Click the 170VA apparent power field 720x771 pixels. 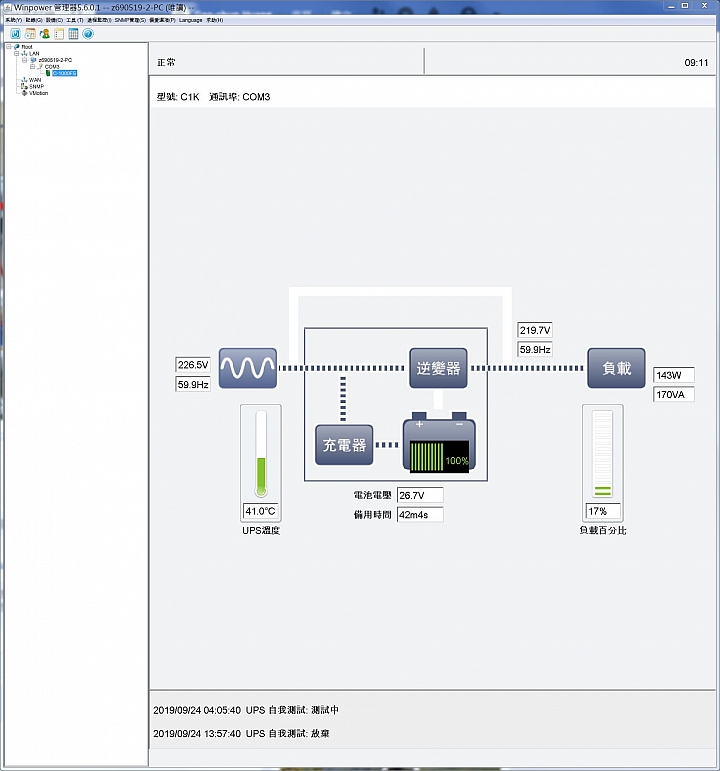pyautogui.click(x=674, y=394)
